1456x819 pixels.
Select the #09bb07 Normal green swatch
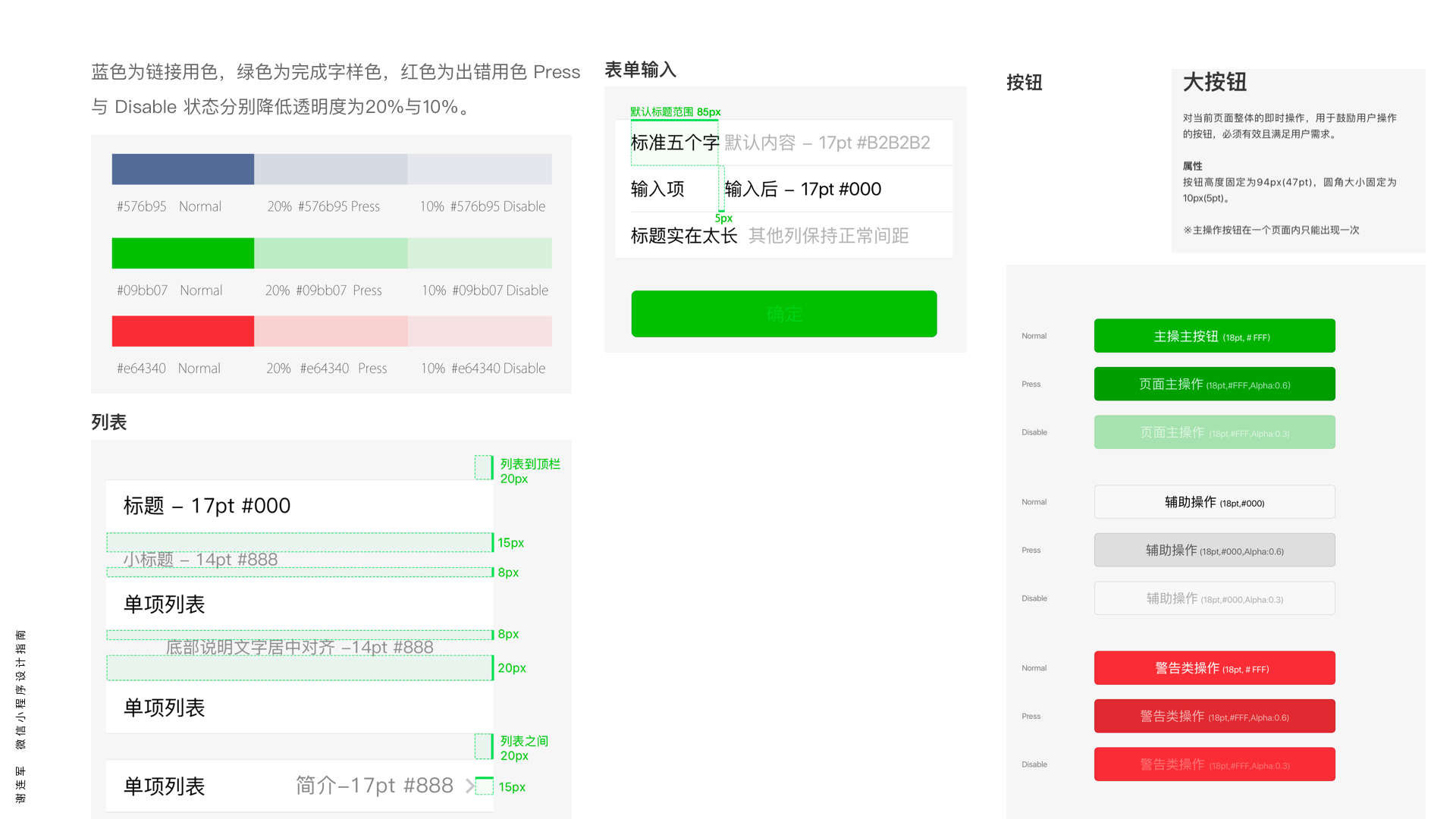click(183, 253)
